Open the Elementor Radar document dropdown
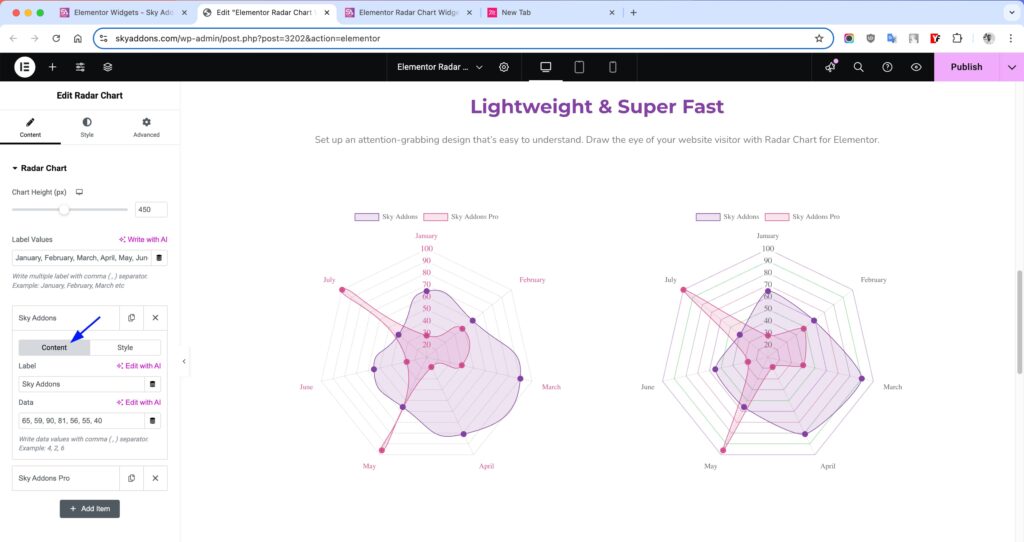Viewport: 1024px width, 542px height. [x=440, y=67]
